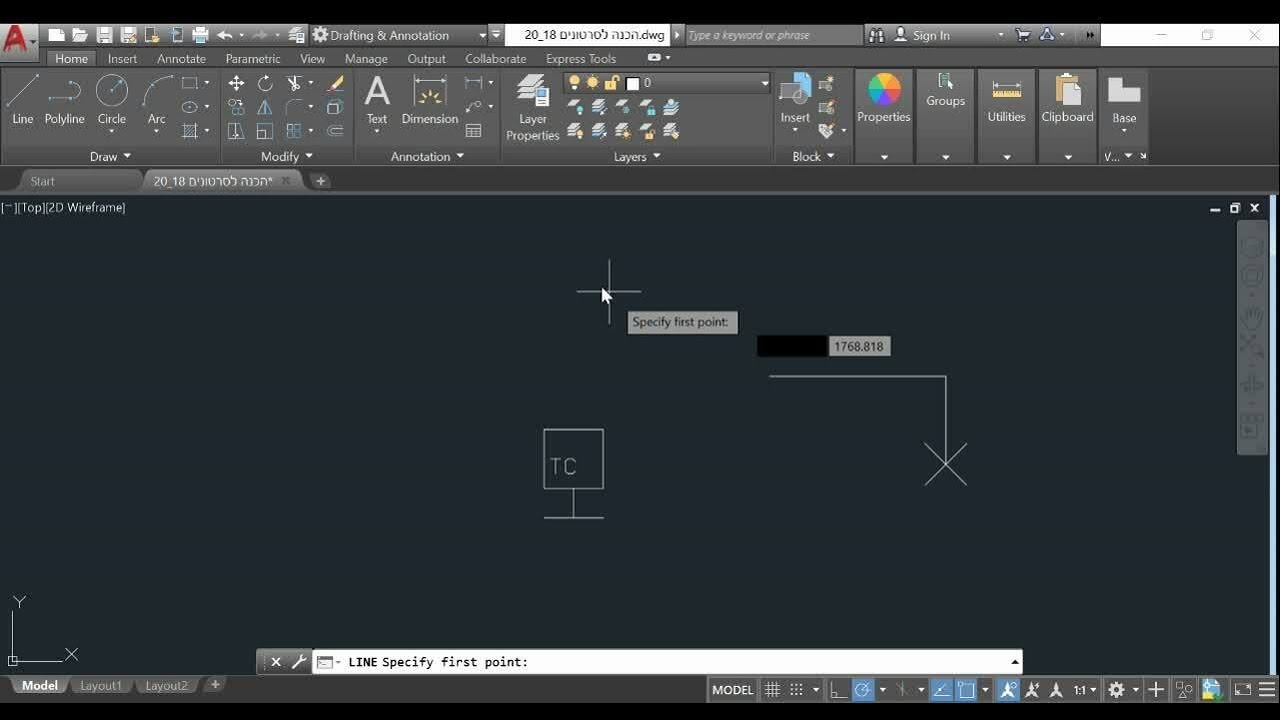Click the layer 0 white color swatch
This screenshot has height=720, width=1280.
pyautogui.click(x=632, y=84)
